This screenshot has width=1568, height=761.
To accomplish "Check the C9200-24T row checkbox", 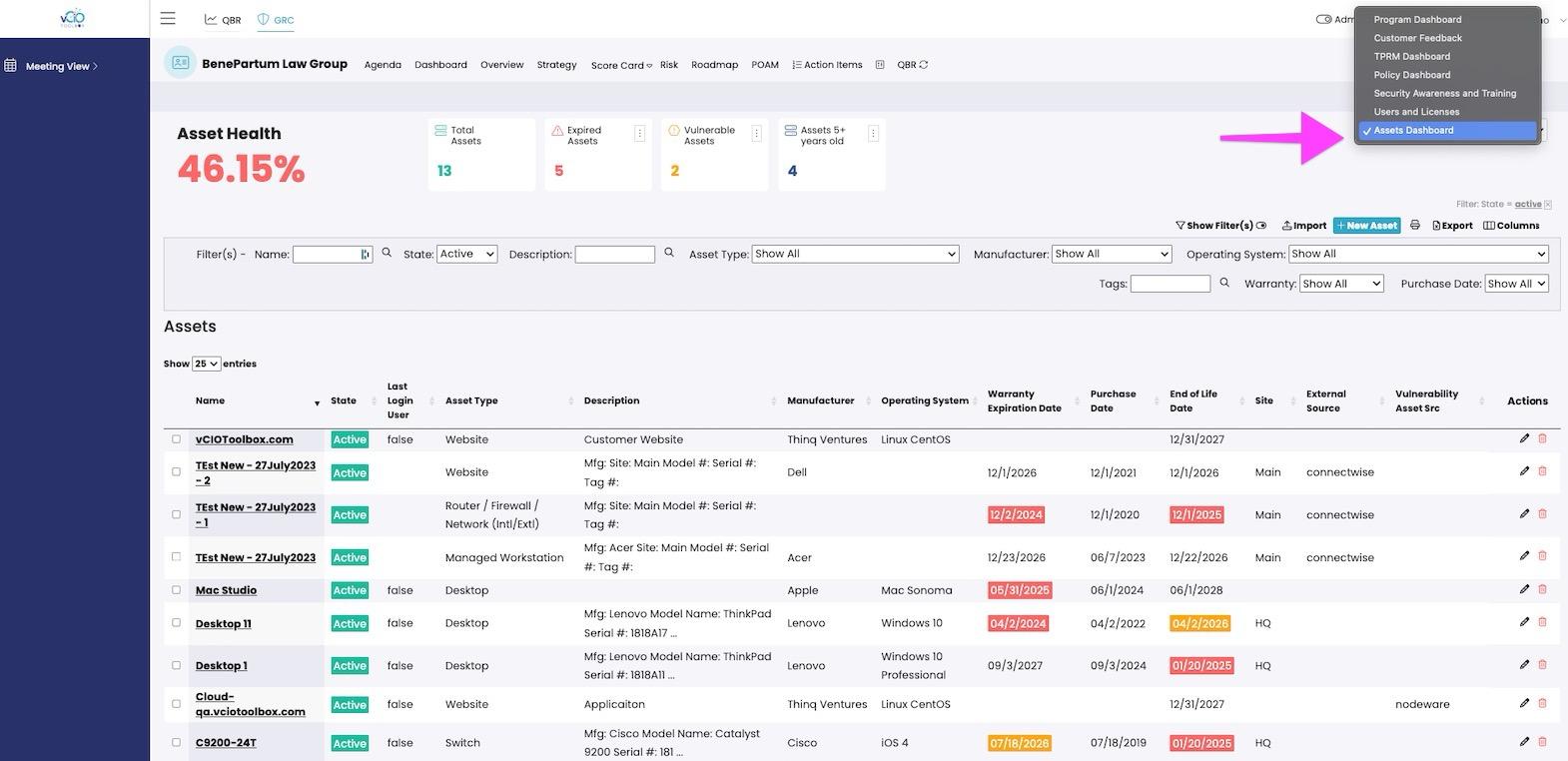I will click(x=177, y=742).
